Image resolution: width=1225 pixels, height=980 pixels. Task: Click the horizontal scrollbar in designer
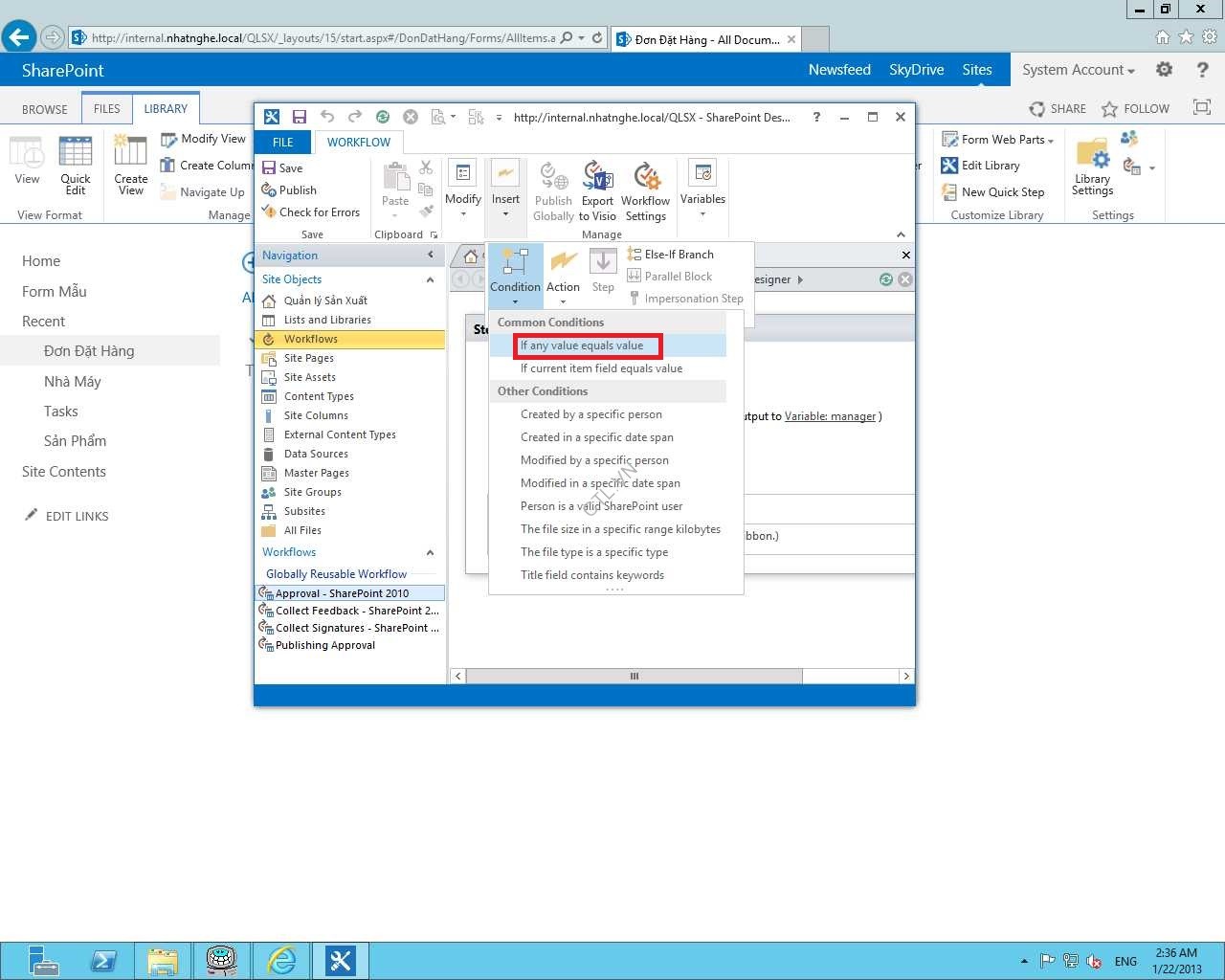[x=634, y=676]
